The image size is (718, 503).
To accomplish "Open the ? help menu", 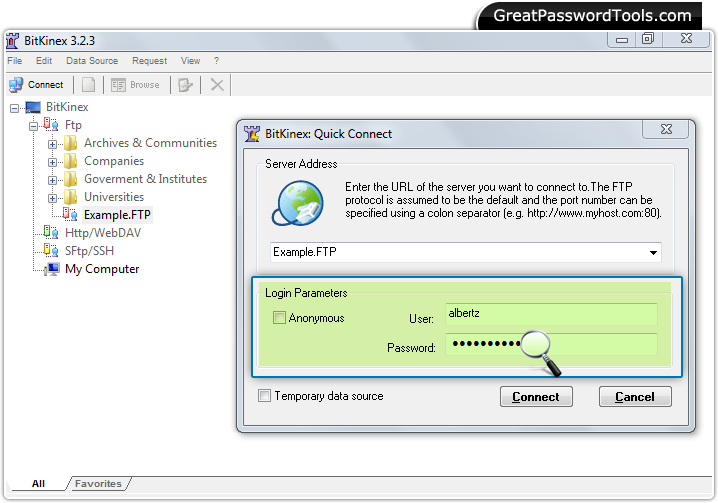I will coord(216,60).
